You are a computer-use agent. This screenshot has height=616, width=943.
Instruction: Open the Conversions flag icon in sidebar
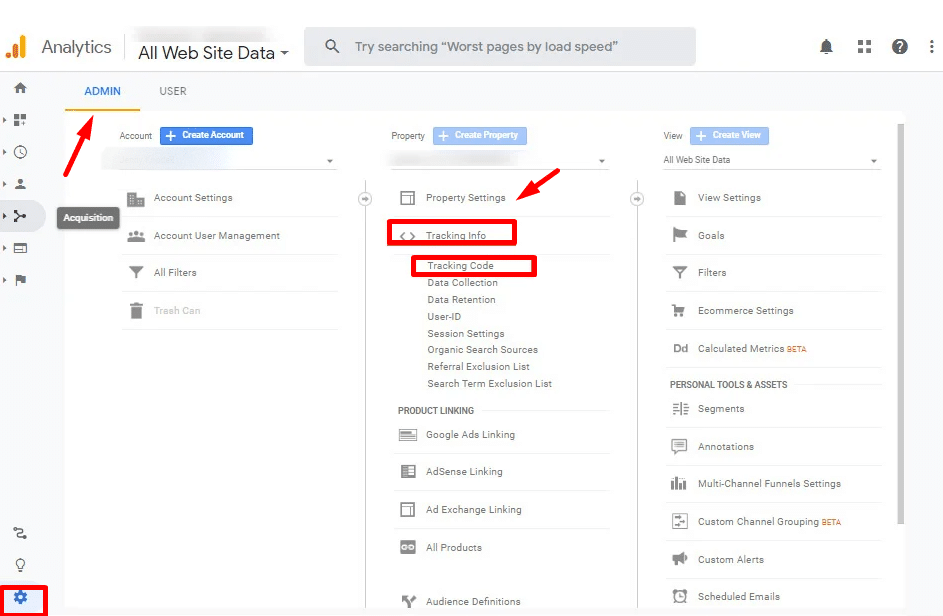pyautogui.click(x=20, y=280)
